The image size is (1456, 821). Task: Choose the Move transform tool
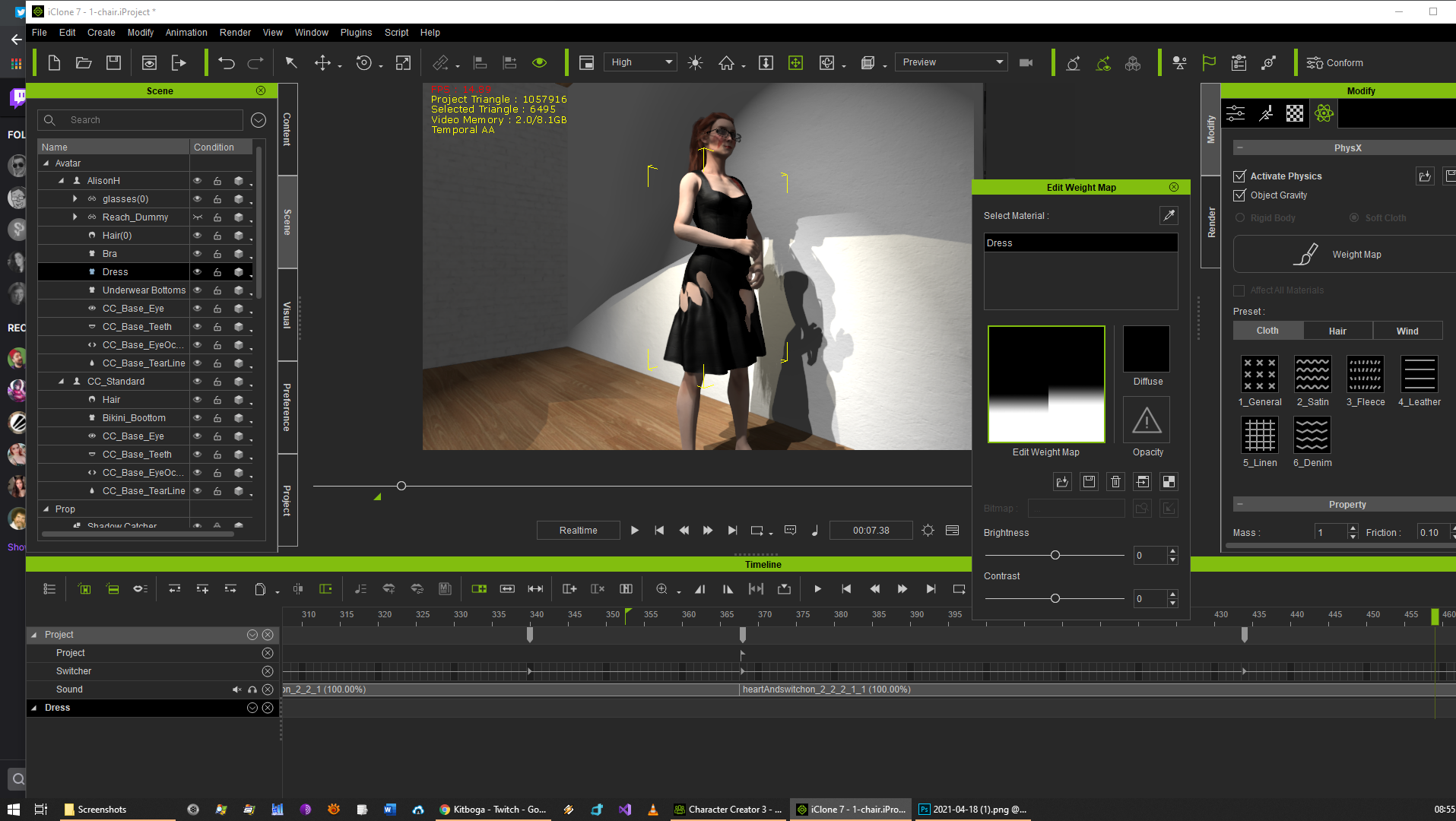coord(322,62)
